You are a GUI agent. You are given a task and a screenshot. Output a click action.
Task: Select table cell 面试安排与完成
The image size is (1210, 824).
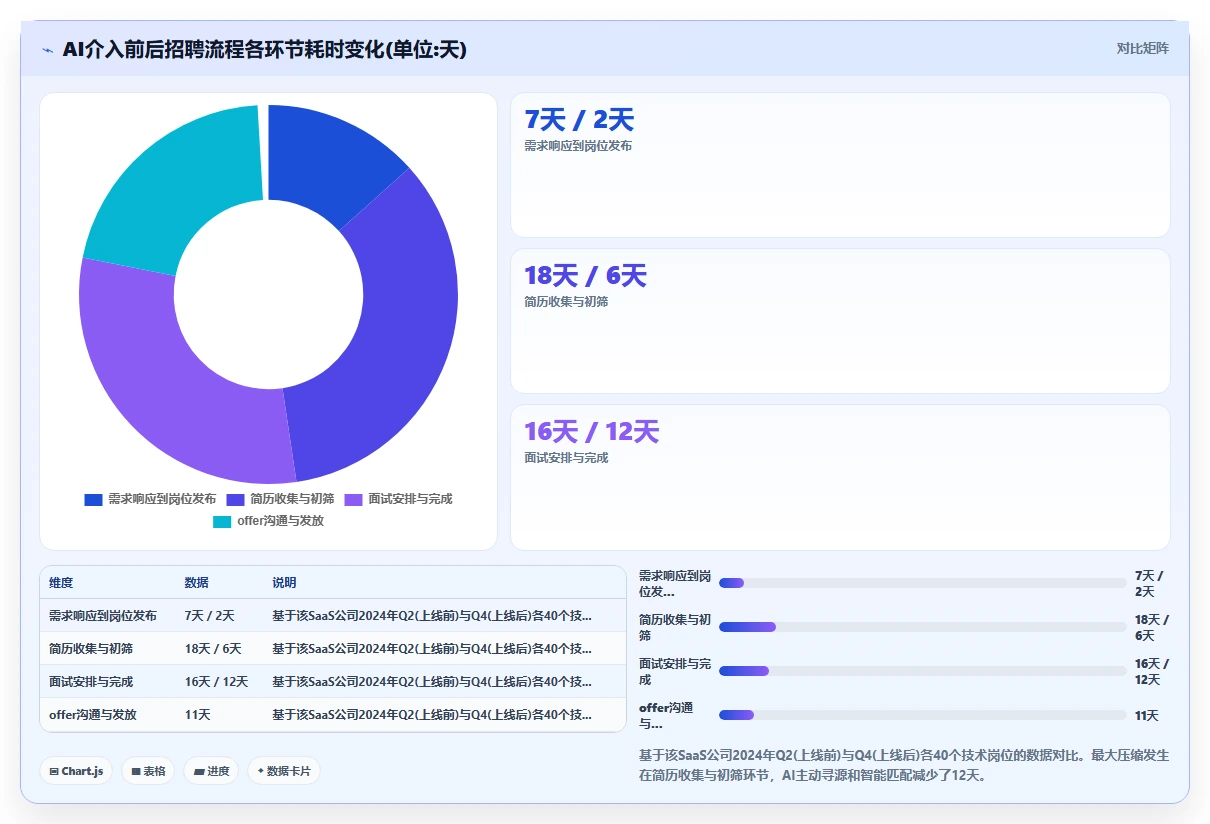(x=91, y=682)
